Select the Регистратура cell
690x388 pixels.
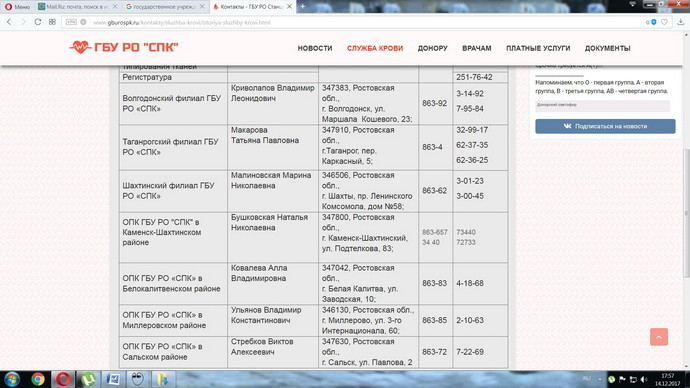[173, 77]
